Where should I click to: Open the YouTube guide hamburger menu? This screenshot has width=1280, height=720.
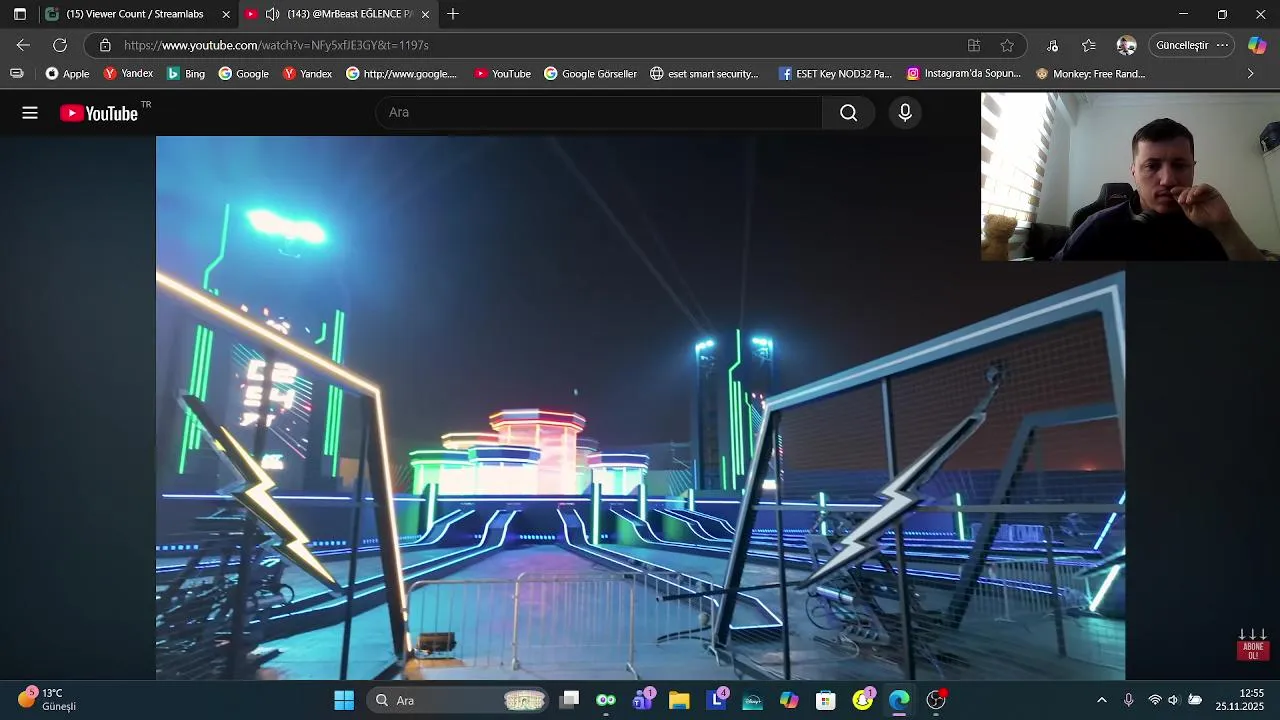click(30, 113)
